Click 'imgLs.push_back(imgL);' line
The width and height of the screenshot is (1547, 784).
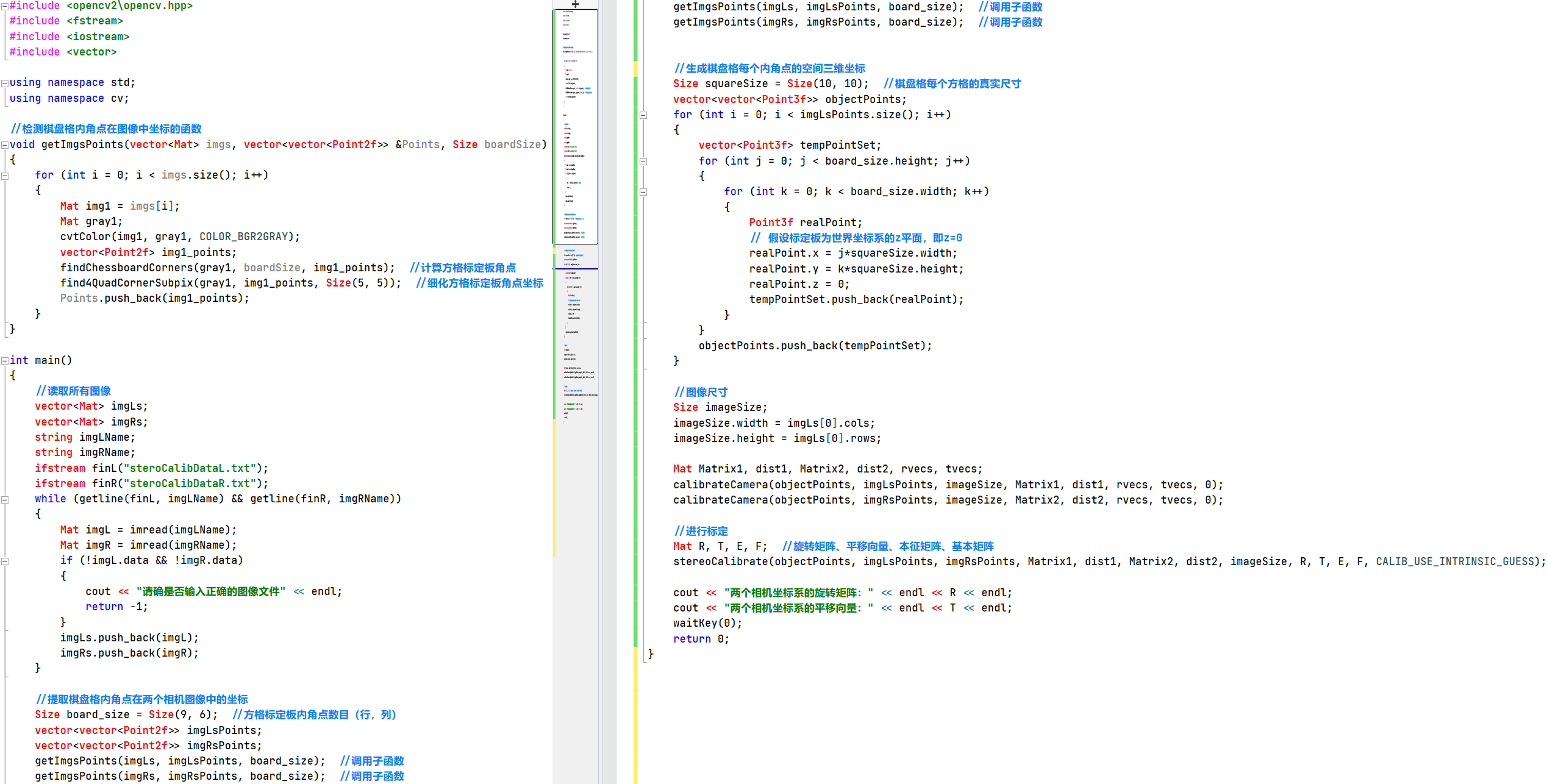pos(129,638)
